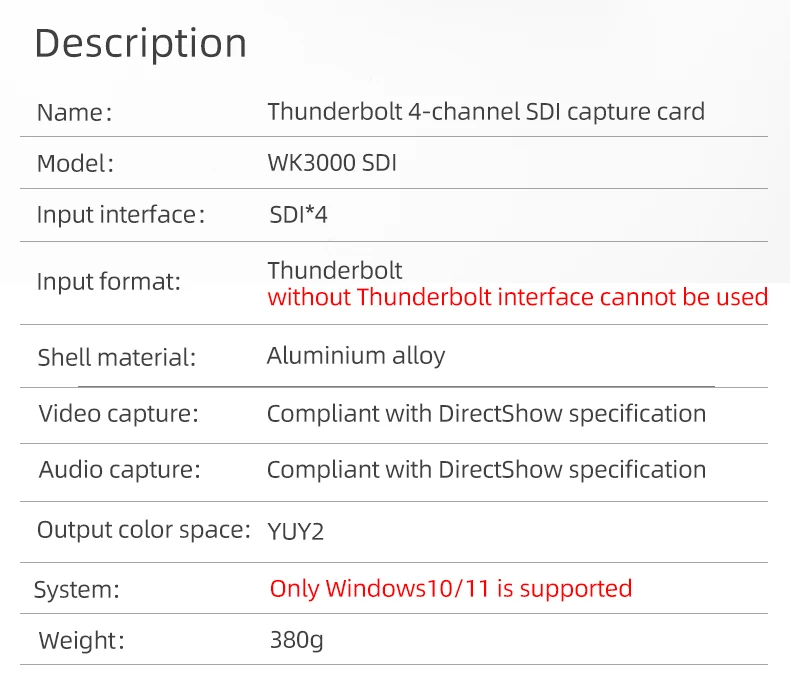
Task: Click the Output color space label
Action: [143, 530]
